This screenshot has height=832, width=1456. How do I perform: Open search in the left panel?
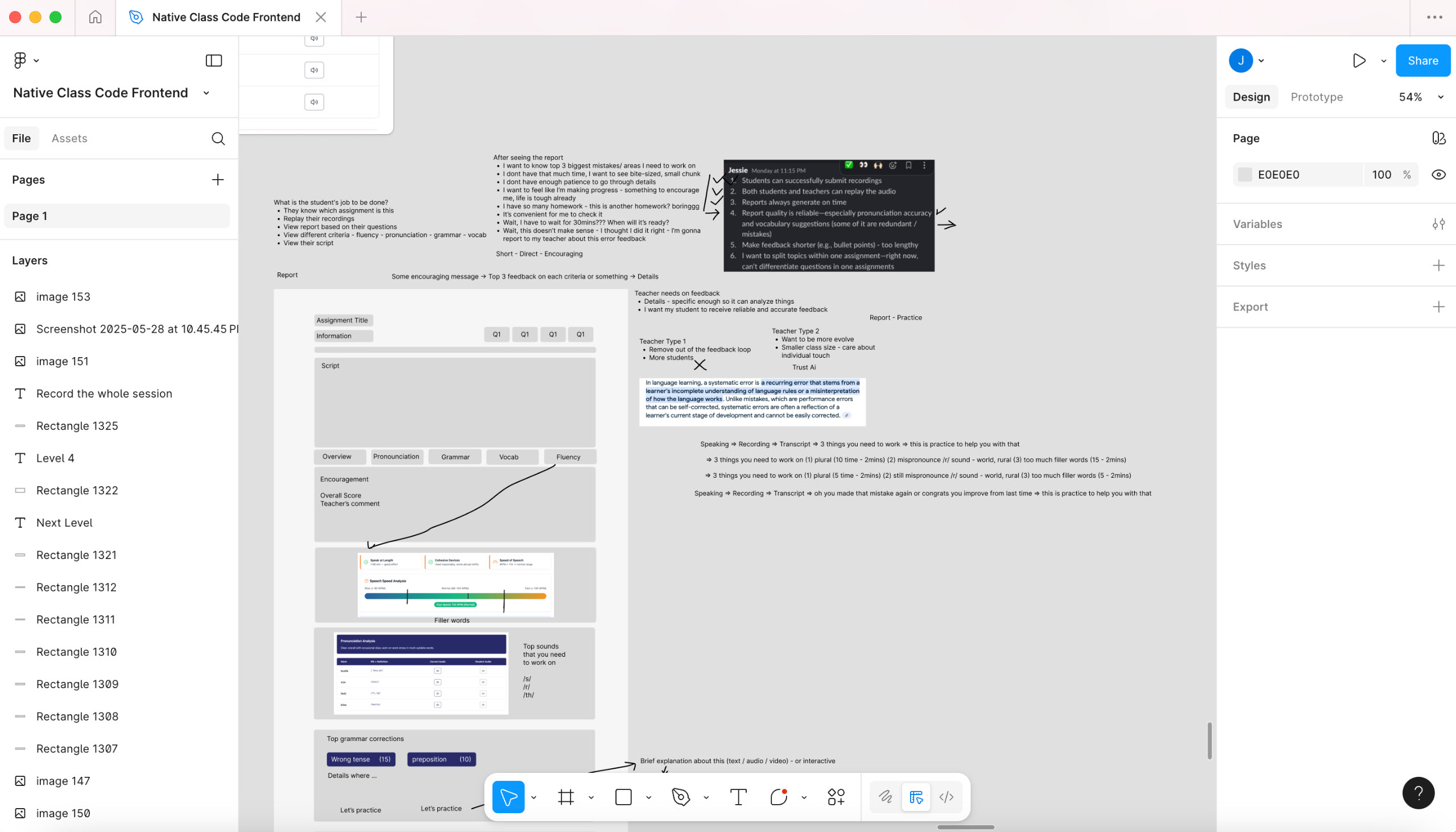218,138
